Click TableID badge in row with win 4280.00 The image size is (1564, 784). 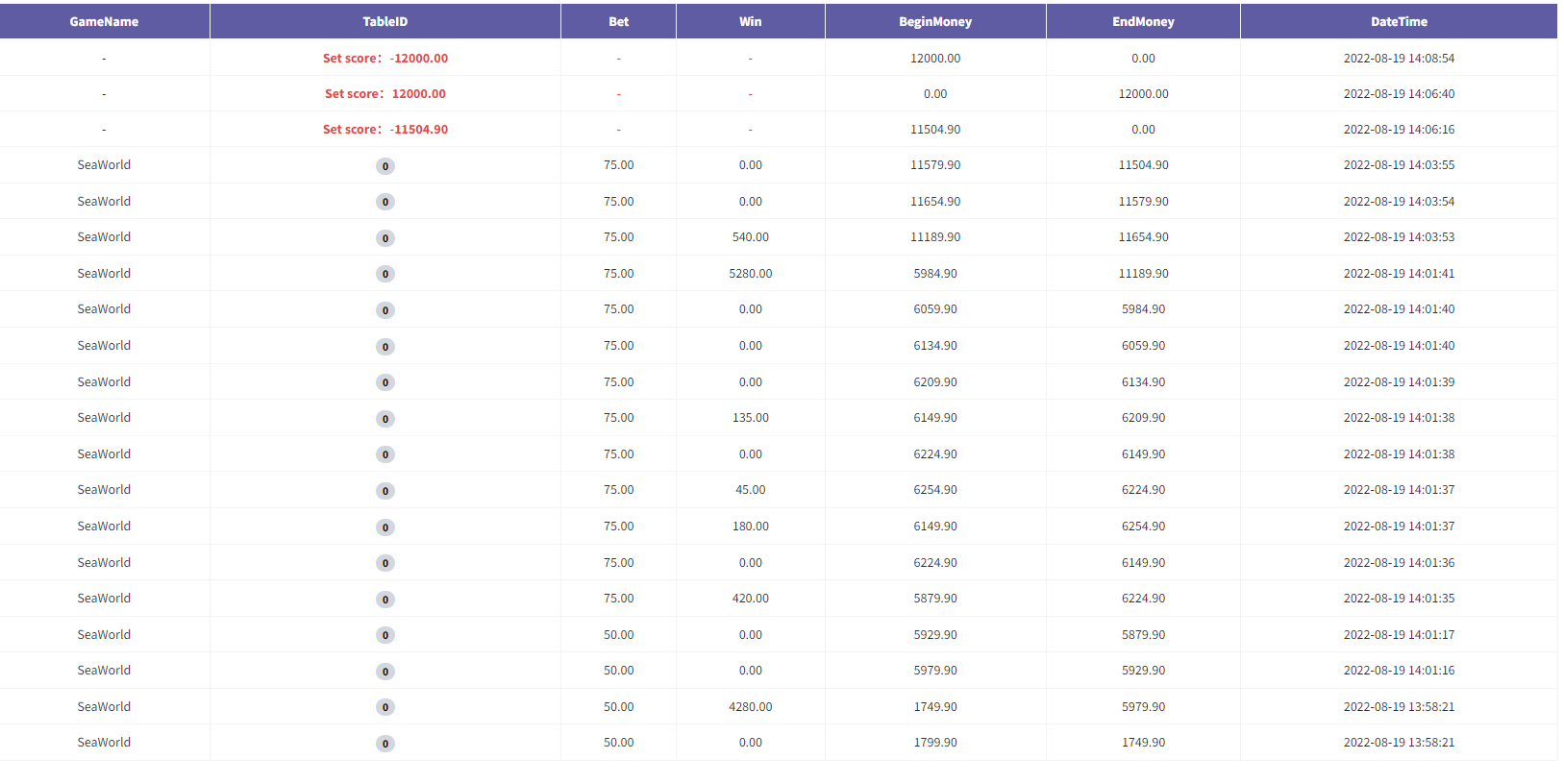click(x=385, y=707)
